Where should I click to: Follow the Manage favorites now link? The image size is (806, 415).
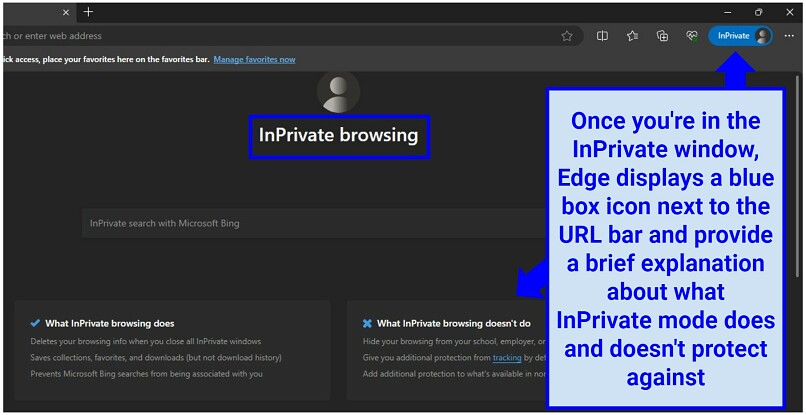254,60
